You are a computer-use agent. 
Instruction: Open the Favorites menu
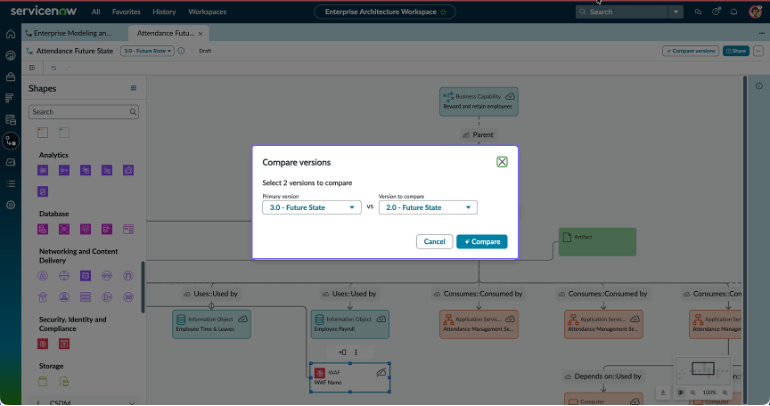126,12
